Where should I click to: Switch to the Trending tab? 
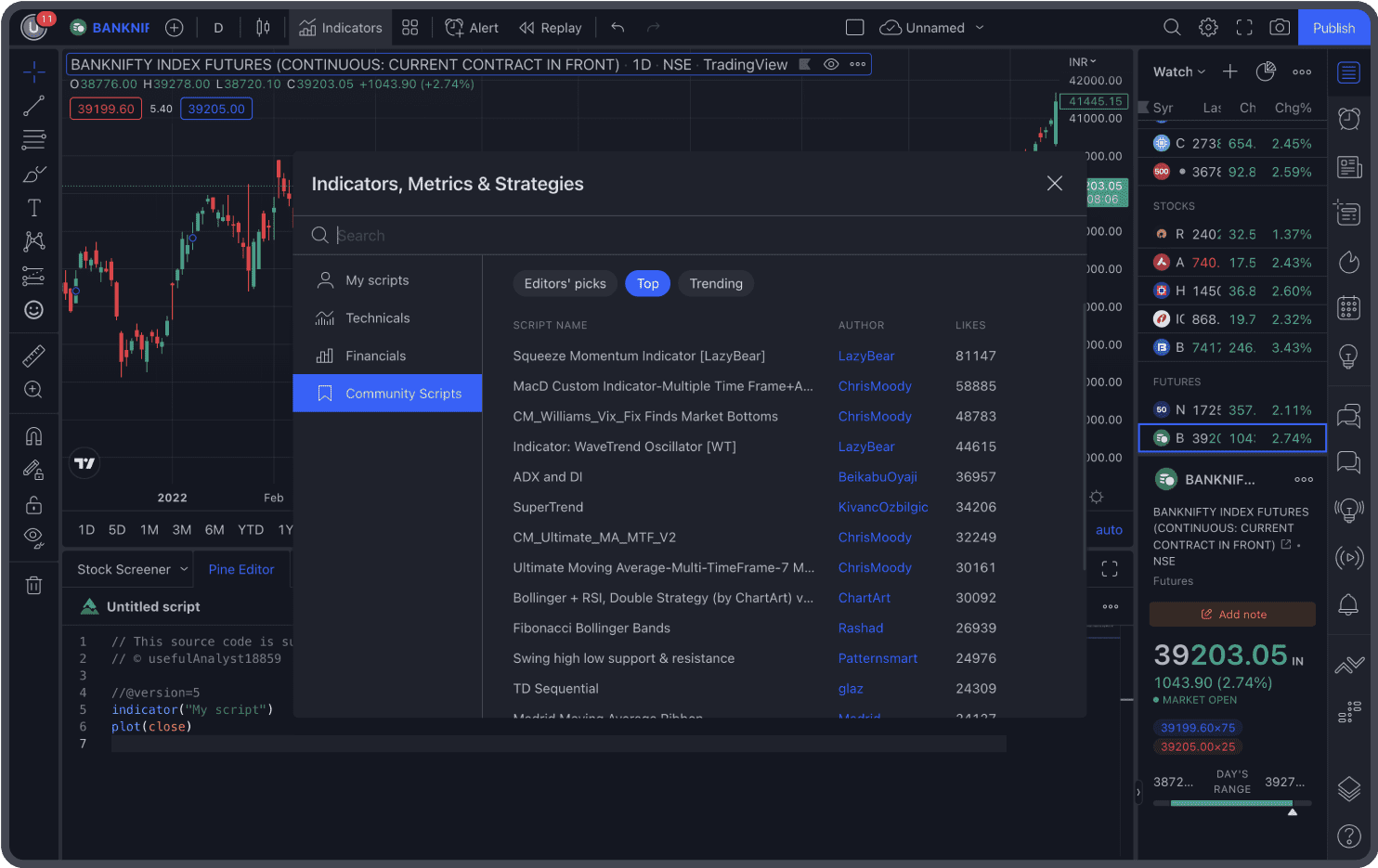(716, 284)
